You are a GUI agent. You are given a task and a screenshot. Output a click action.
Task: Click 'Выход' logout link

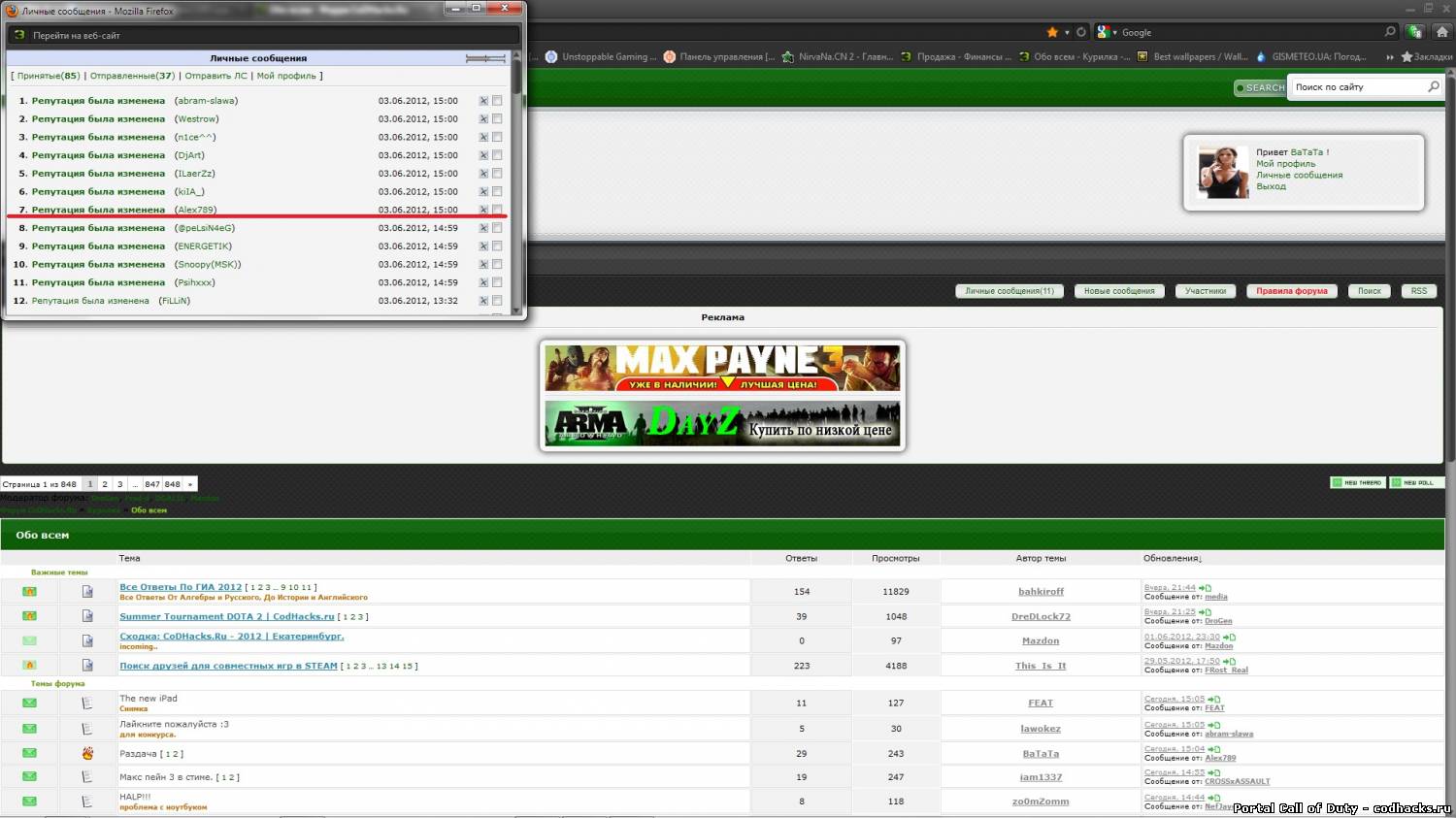1271,186
